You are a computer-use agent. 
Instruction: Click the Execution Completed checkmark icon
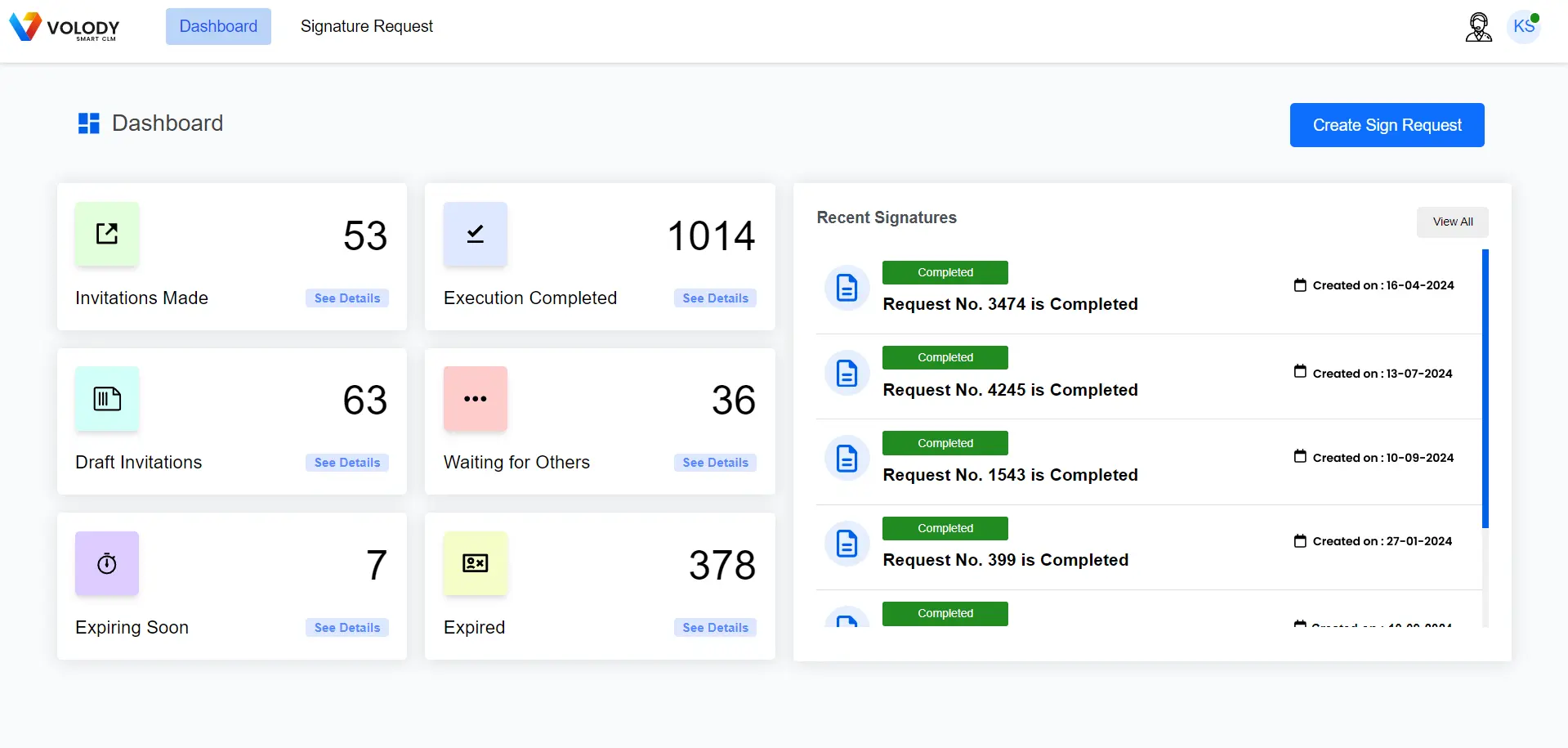click(x=476, y=234)
